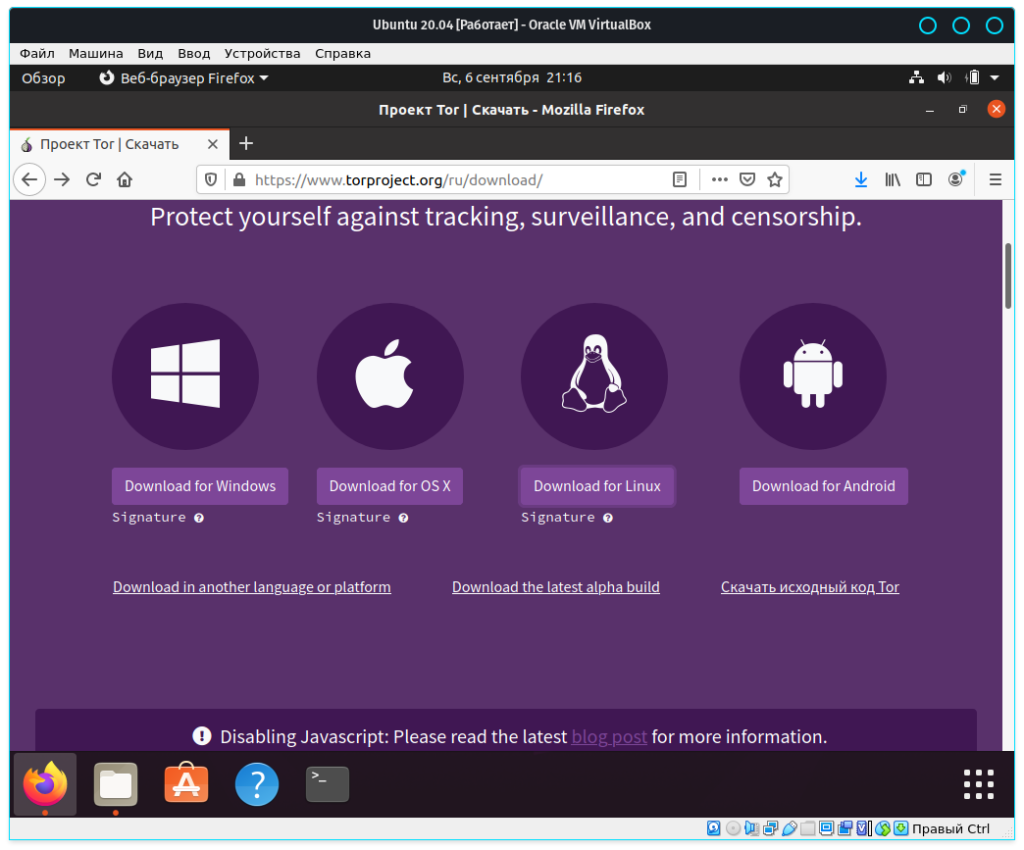Show sidebars using the toolbar icon
The image size is (1024, 850).
click(924, 180)
